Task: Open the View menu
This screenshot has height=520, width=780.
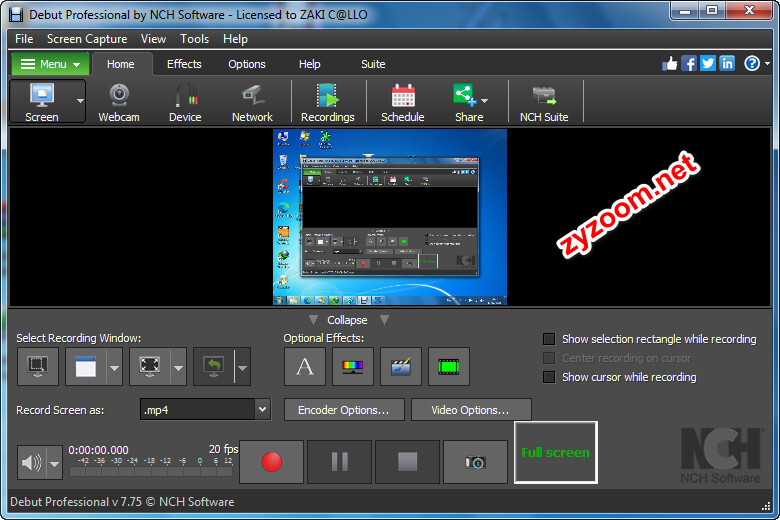Action: (x=153, y=39)
